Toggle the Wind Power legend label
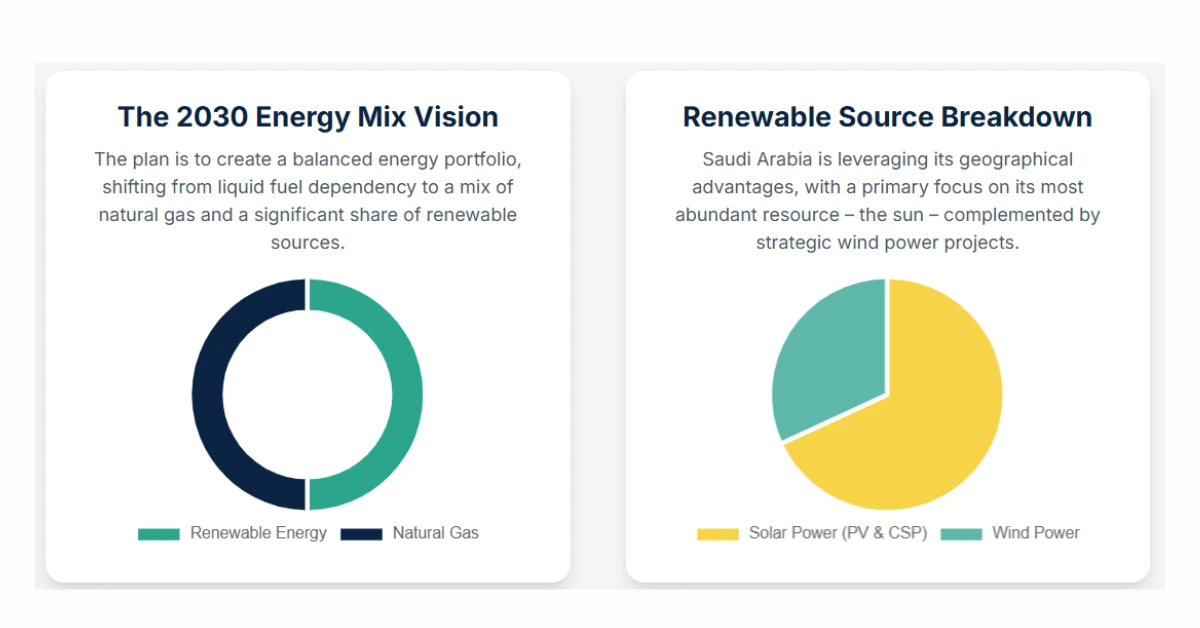Screen dimensions: 1200x628 click(1035, 533)
